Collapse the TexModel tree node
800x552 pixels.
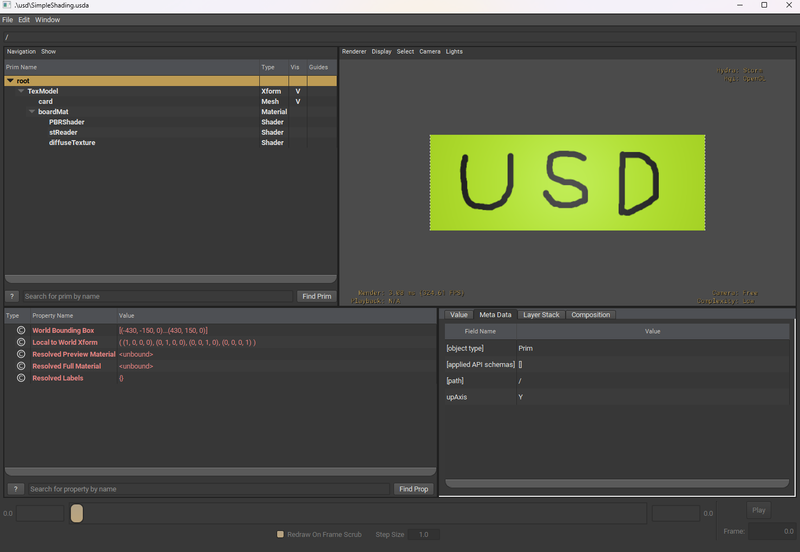pos(21,91)
